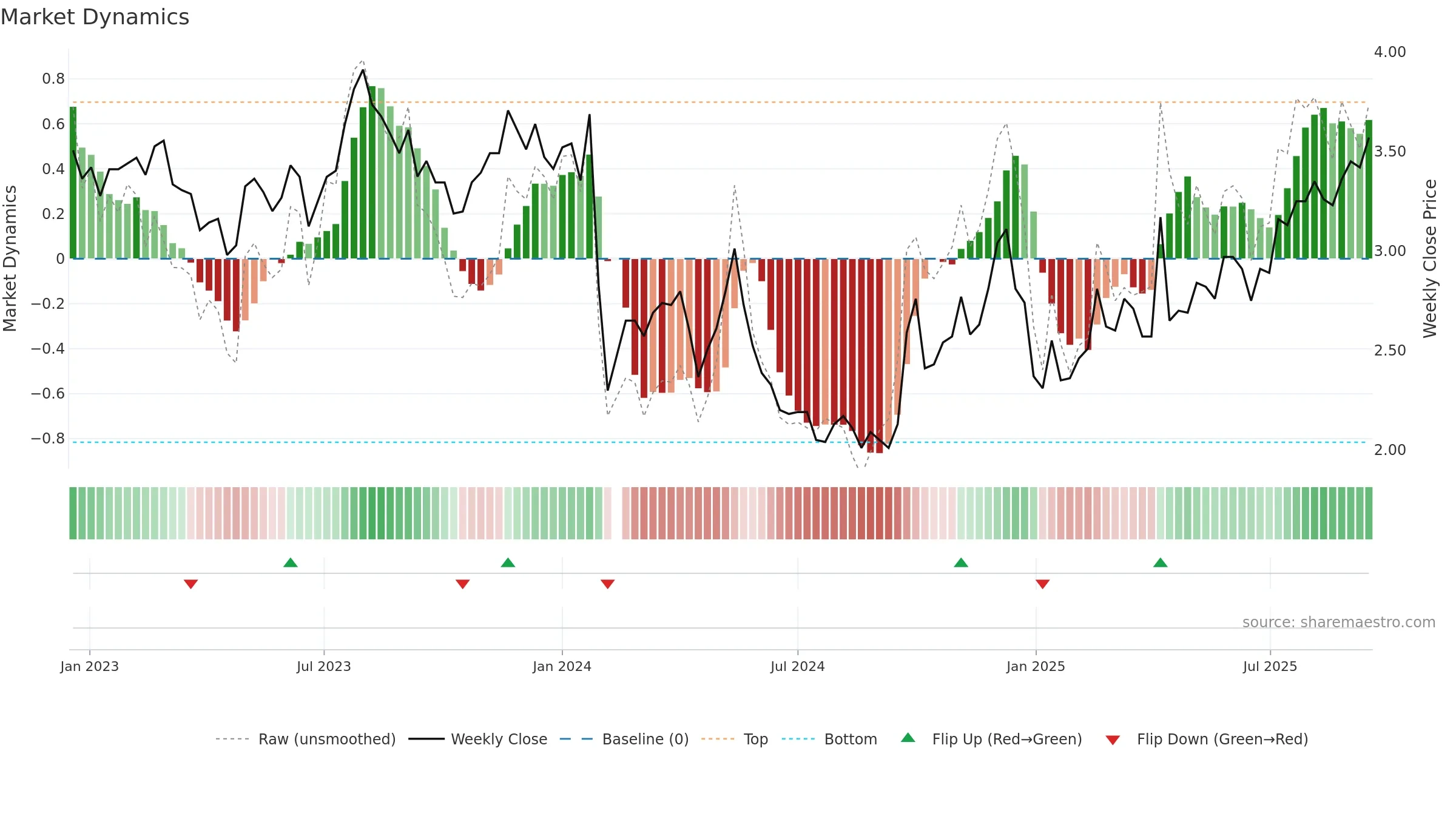Toggle the Bottom legend entry
This screenshot has width=1456, height=819.
coord(829,739)
